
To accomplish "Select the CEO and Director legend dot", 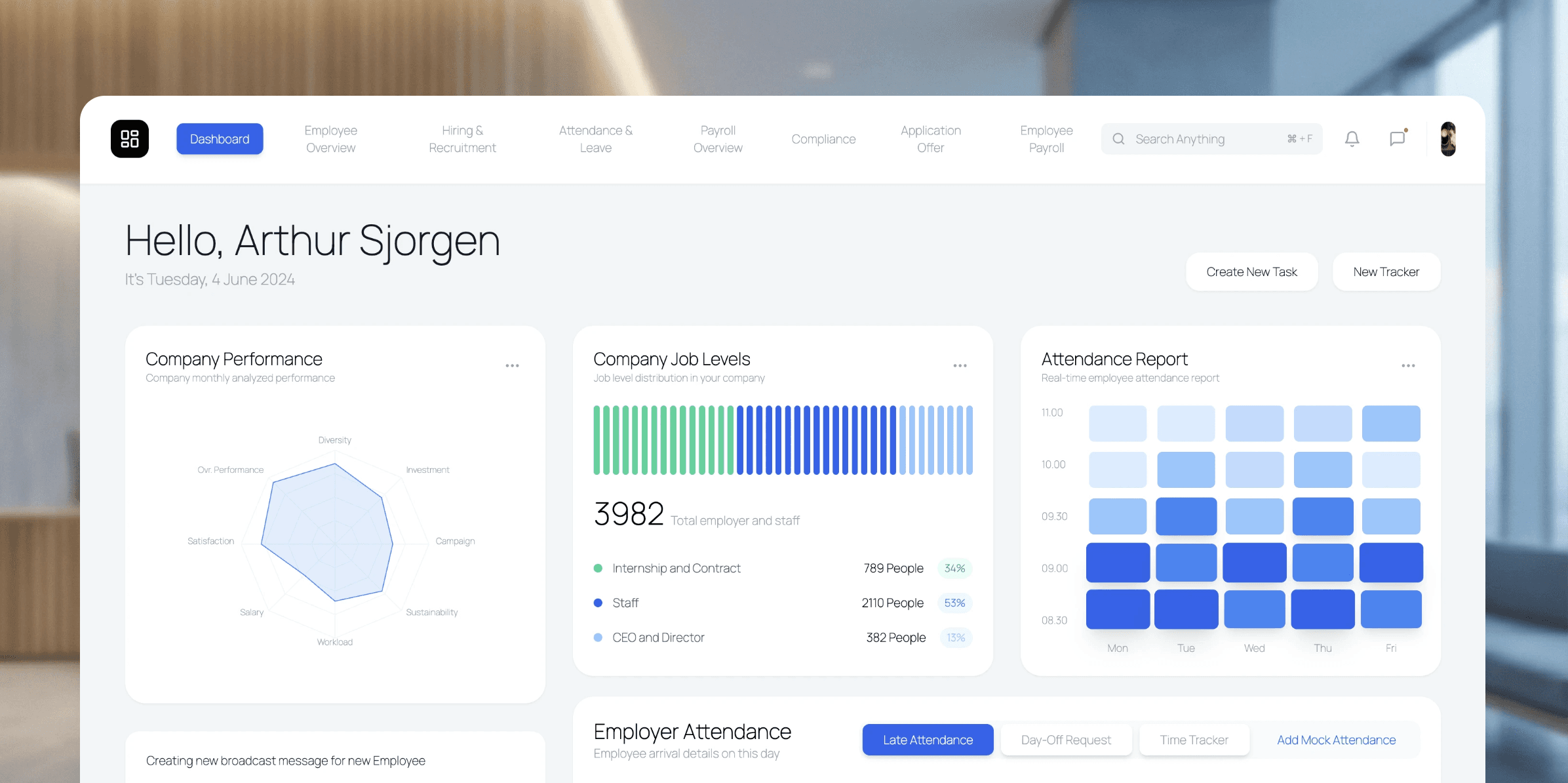I will [x=598, y=637].
